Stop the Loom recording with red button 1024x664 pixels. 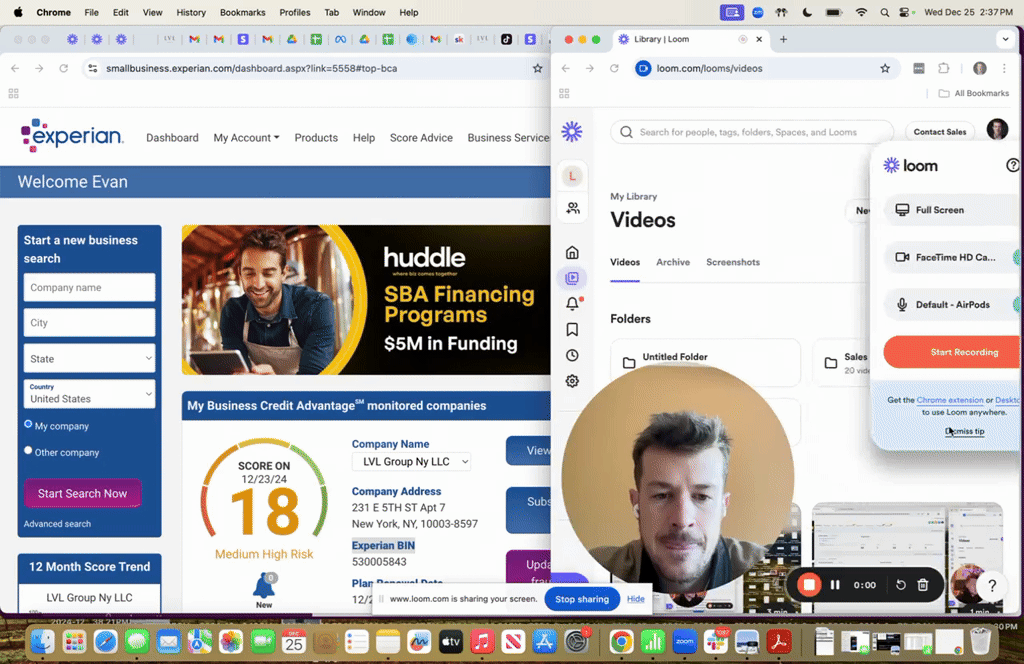pyautogui.click(x=808, y=585)
